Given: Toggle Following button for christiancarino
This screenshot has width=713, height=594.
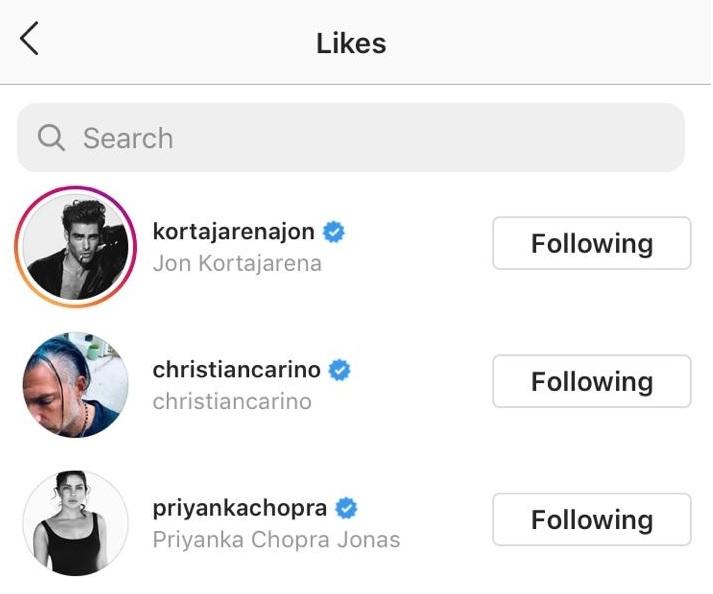Looking at the screenshot, I should pos(591,382).
